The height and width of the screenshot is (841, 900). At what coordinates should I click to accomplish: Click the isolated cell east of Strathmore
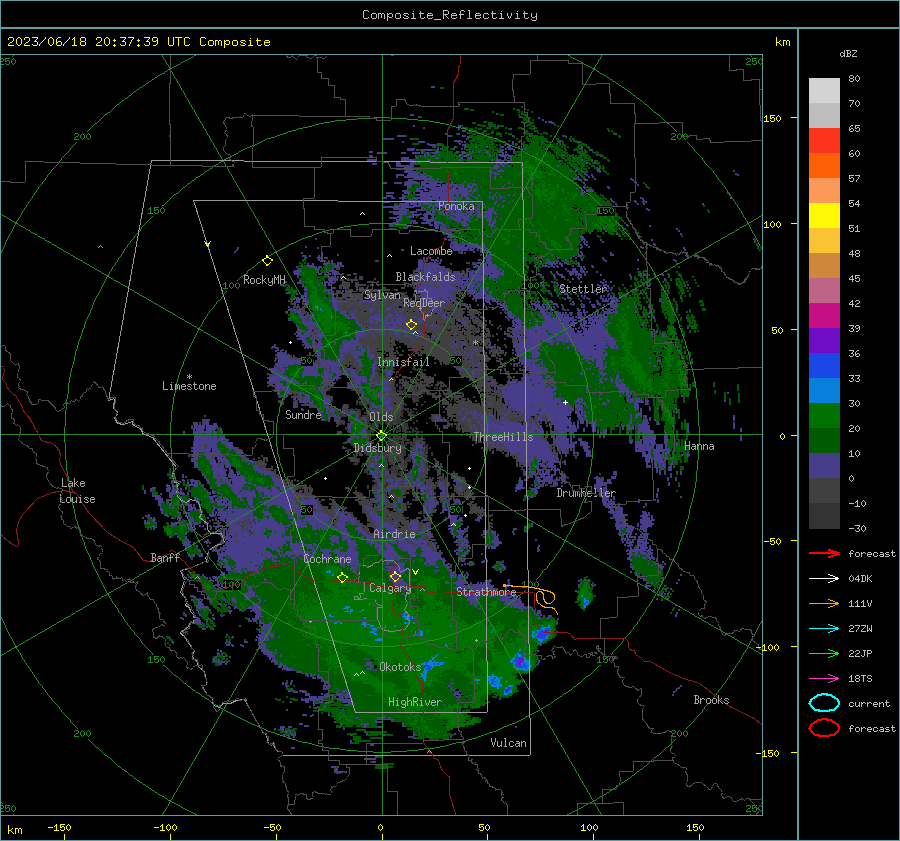click(x=585, y=594)
